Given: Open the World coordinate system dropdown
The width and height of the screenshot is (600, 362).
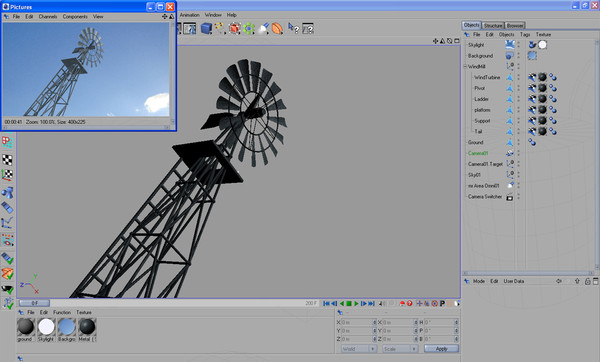Looking at the screenshot, I should tap(359, 349).
